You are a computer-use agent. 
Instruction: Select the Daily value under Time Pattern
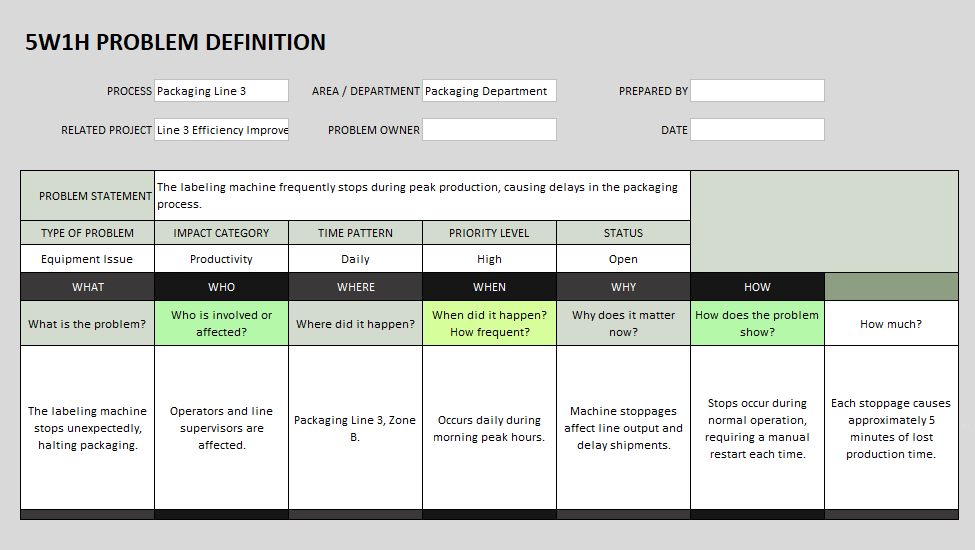point(355,259)
